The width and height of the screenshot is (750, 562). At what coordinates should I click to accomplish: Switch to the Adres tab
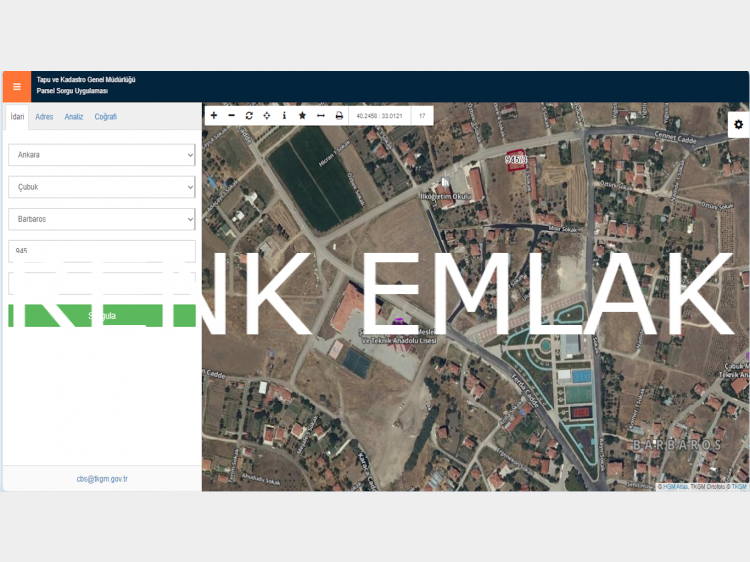pyautogui.click(x=44, y=117)
